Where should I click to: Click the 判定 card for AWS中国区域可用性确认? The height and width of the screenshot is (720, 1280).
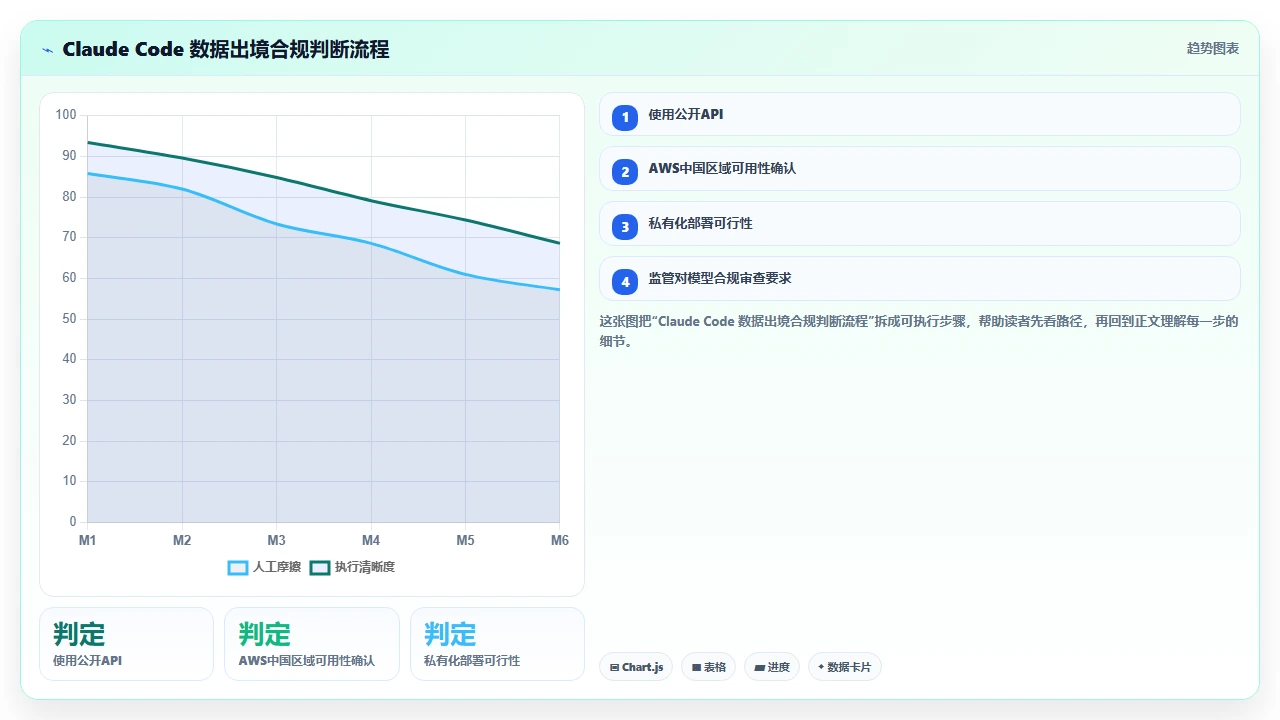[x=312, y=644]
